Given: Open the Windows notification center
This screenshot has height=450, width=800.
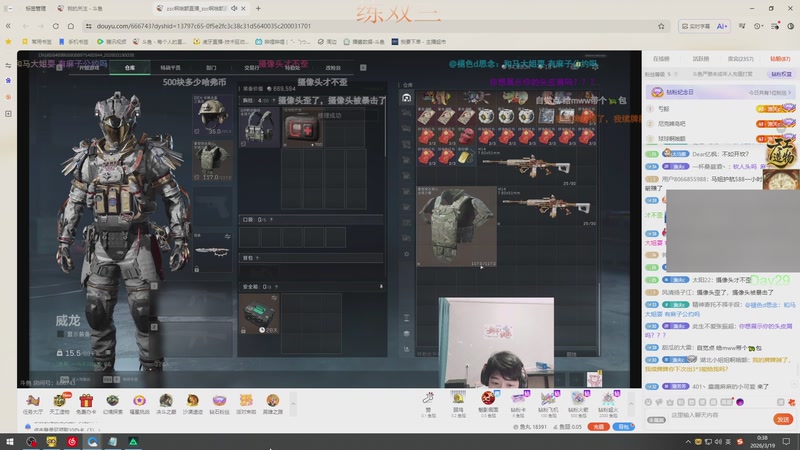Looking at the screenshot, I should (x=786, y=442).
